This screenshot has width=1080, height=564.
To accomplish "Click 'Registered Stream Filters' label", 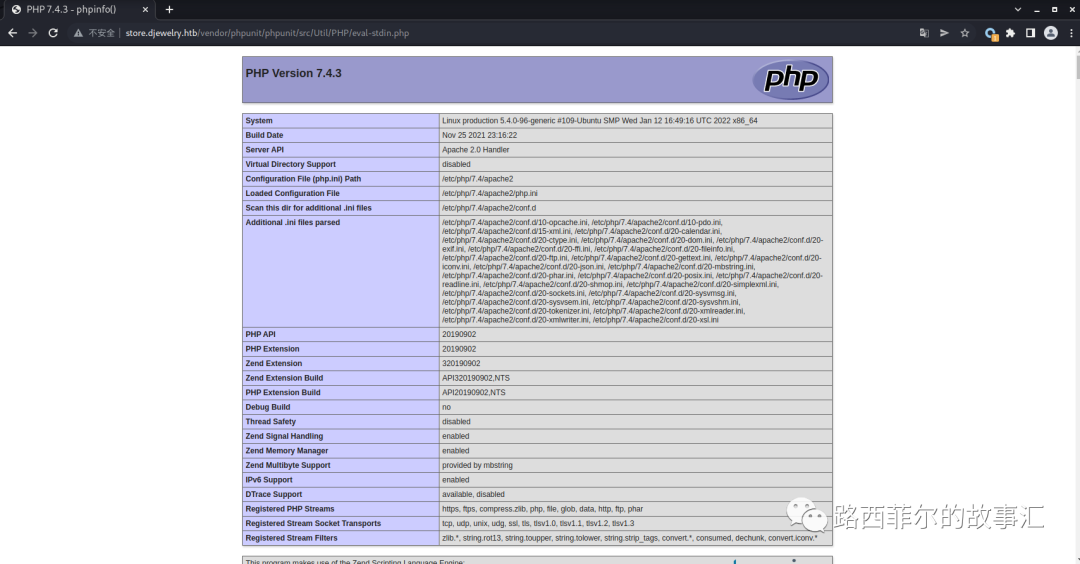I will coord(291,538).
